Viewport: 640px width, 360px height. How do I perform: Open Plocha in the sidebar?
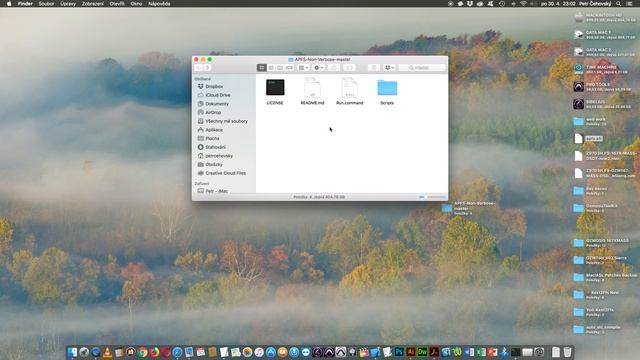tap(212, 138)
